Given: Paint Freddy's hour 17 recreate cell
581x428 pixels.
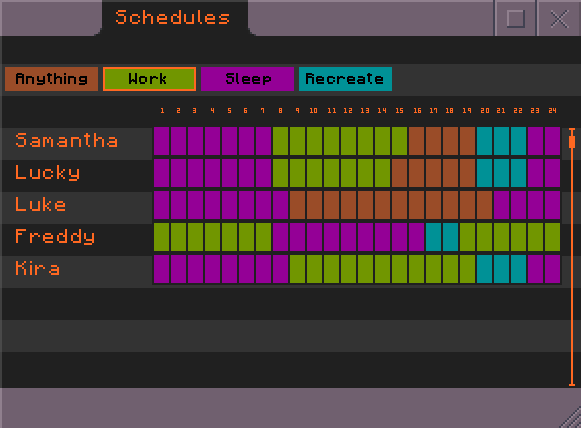Looking at the screenshot, I should coord(434,237).
